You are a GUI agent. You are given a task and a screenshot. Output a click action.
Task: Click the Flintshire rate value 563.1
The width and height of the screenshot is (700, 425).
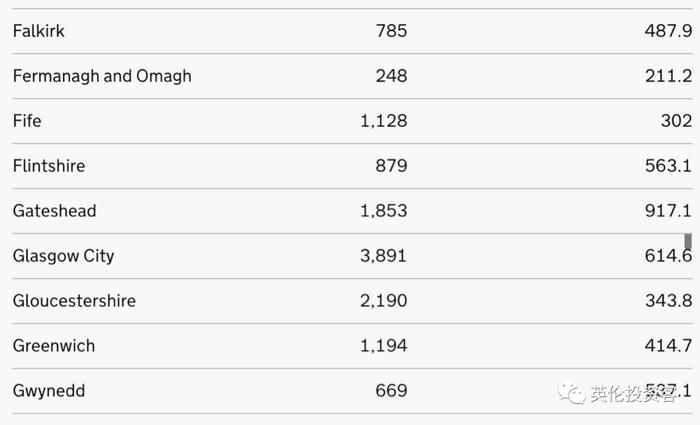tap(668, 166)
